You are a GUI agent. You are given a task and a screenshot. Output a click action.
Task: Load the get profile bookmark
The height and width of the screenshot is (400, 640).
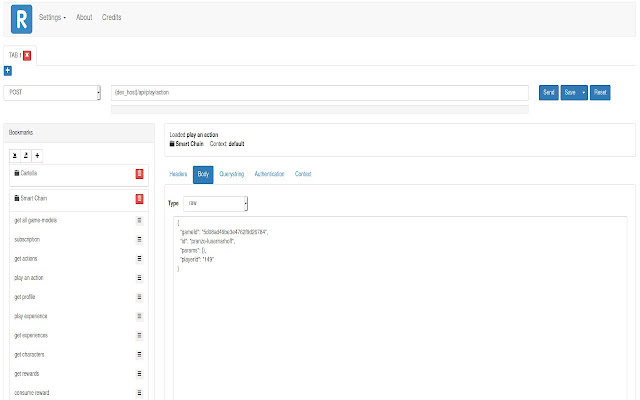tap(24, 297)
